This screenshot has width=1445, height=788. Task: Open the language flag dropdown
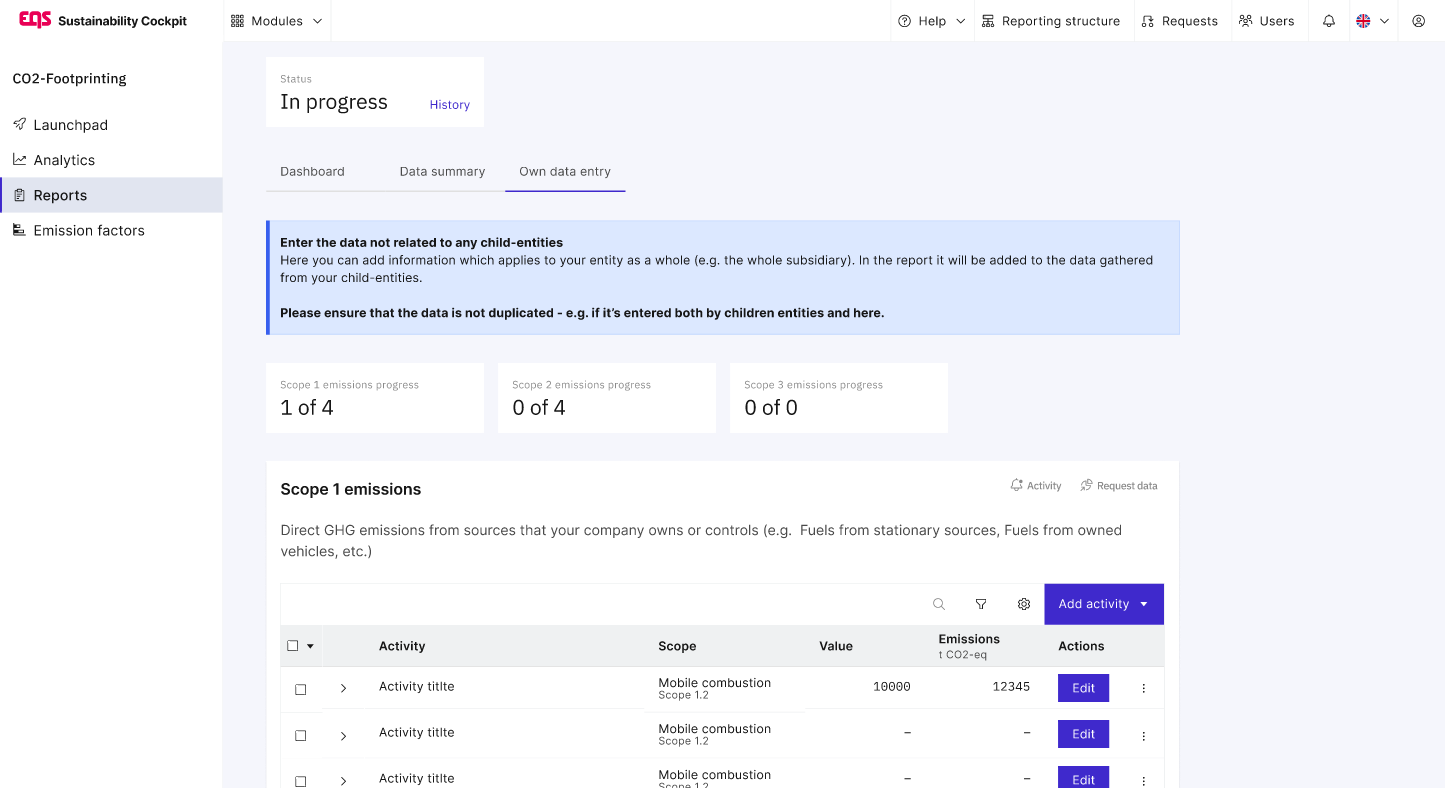(1372, 21)
